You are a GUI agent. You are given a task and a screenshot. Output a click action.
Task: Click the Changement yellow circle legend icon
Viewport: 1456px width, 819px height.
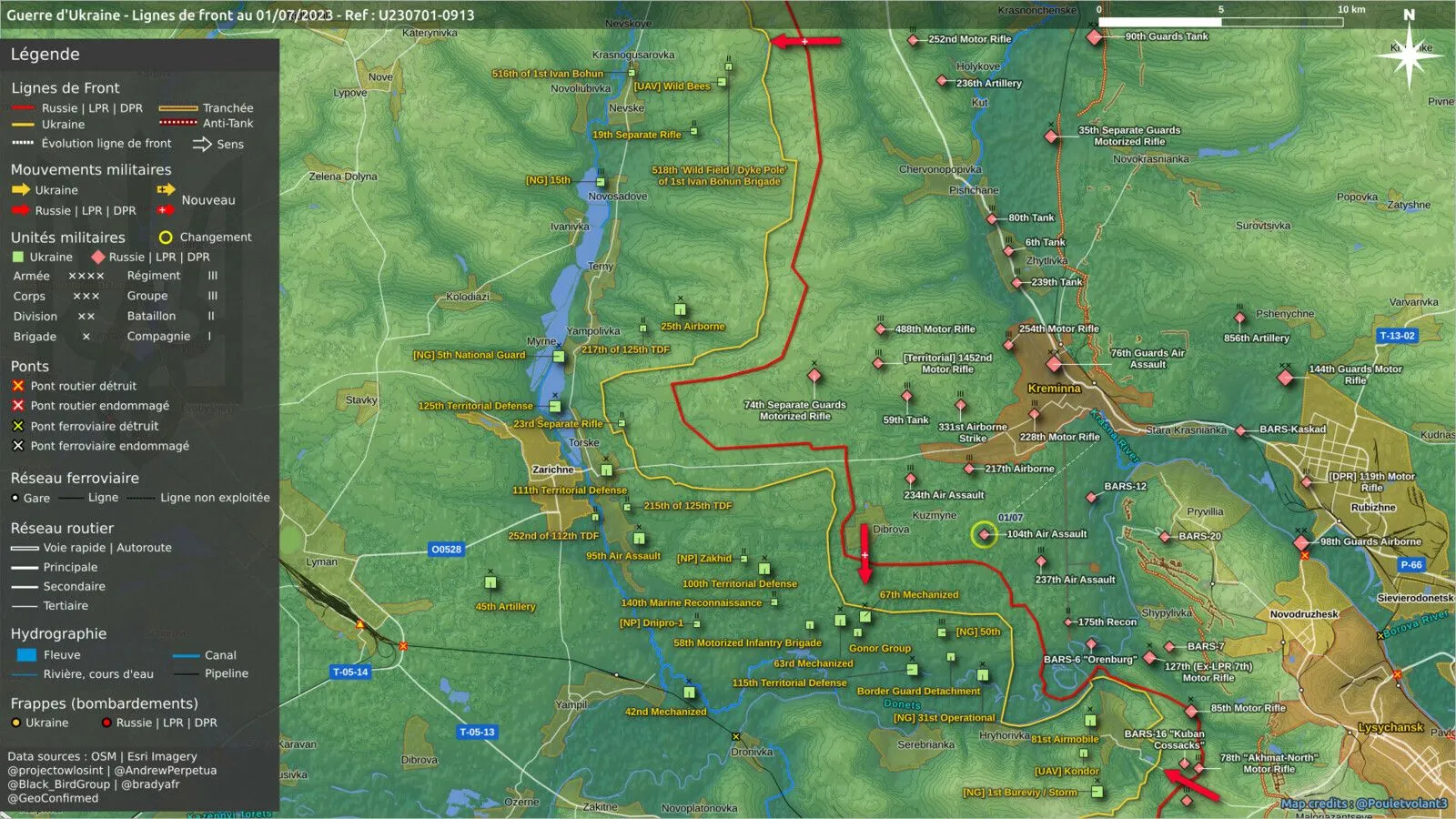(x=166, y=238)
